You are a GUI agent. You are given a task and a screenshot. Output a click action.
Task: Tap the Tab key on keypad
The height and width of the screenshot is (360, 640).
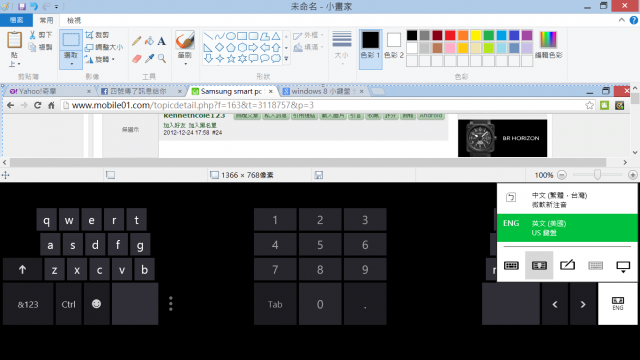click(x=275, y=304)
